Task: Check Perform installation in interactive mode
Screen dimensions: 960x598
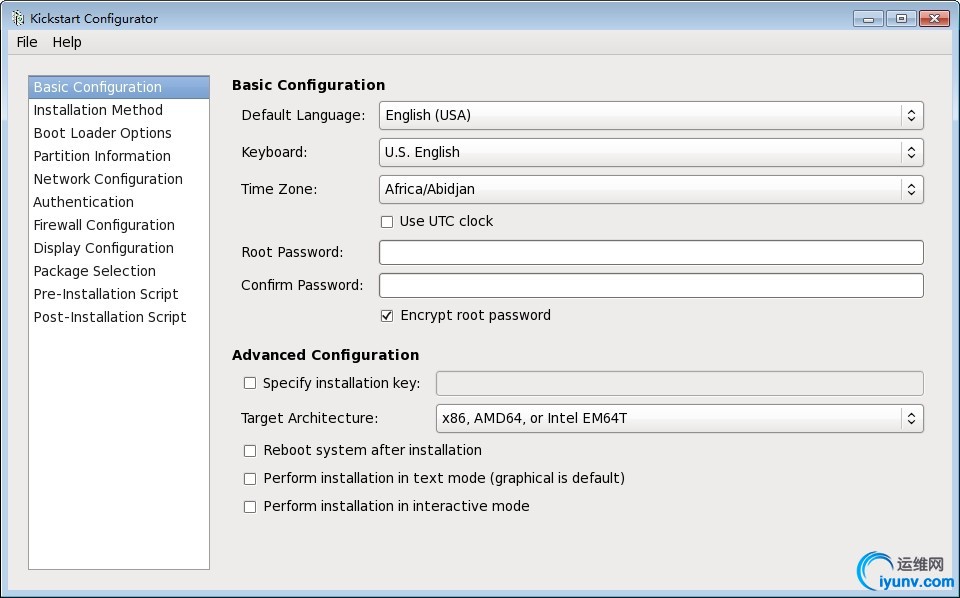Action: tap(250, 507)
